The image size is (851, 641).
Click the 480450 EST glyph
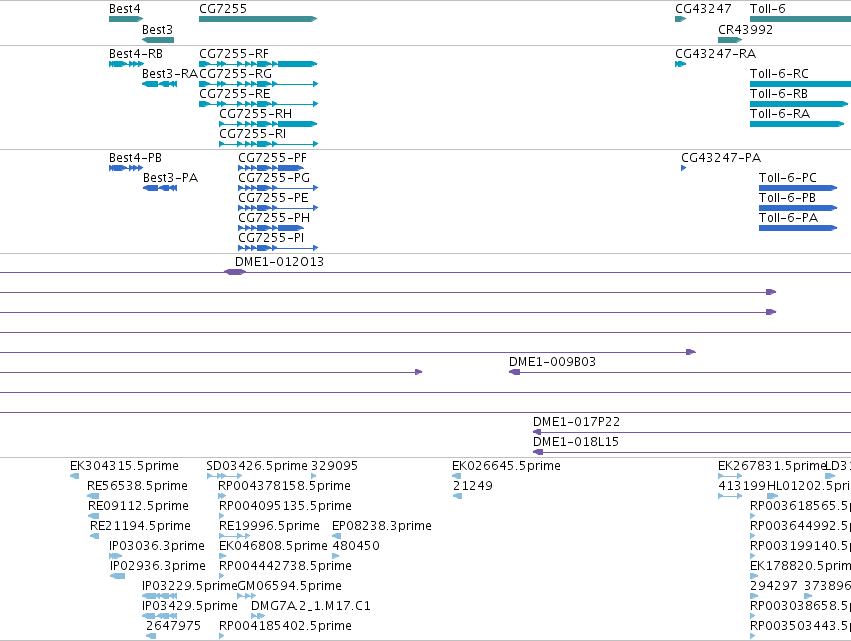[x=336, y=556]
